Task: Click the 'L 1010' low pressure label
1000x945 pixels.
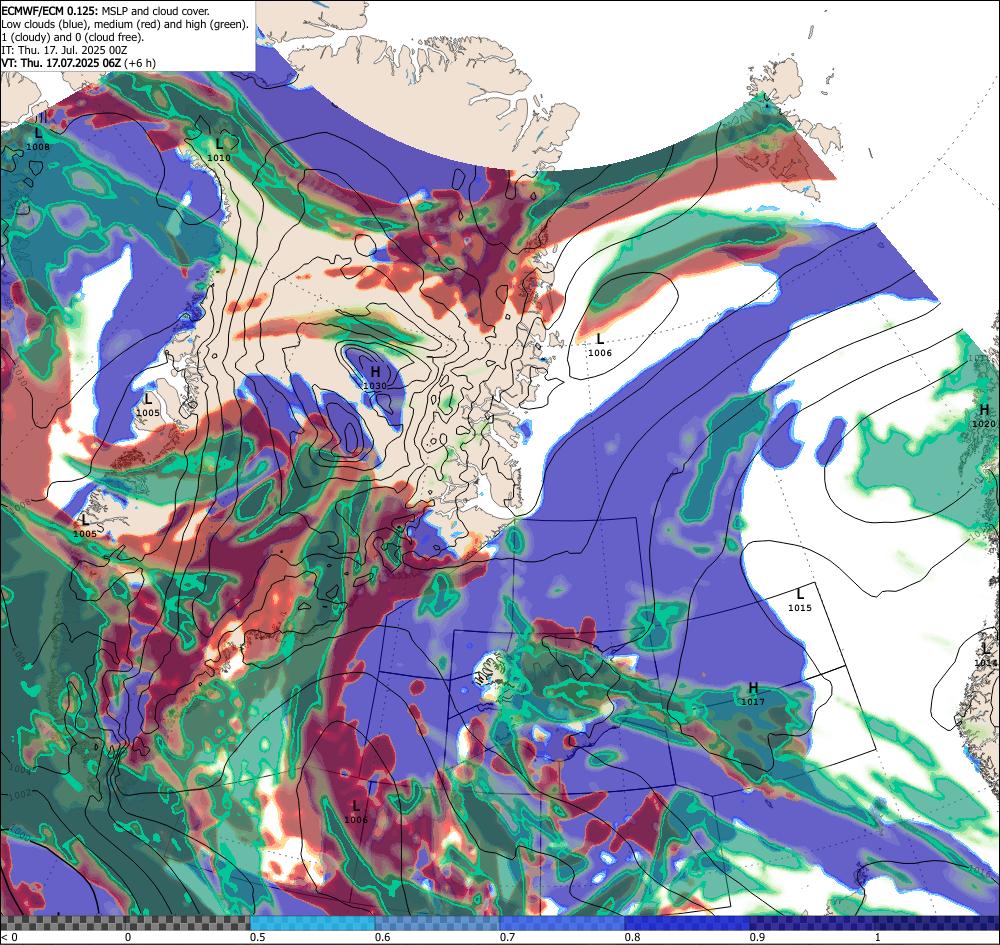Action: pyautogui.click(x=219, y=150)
